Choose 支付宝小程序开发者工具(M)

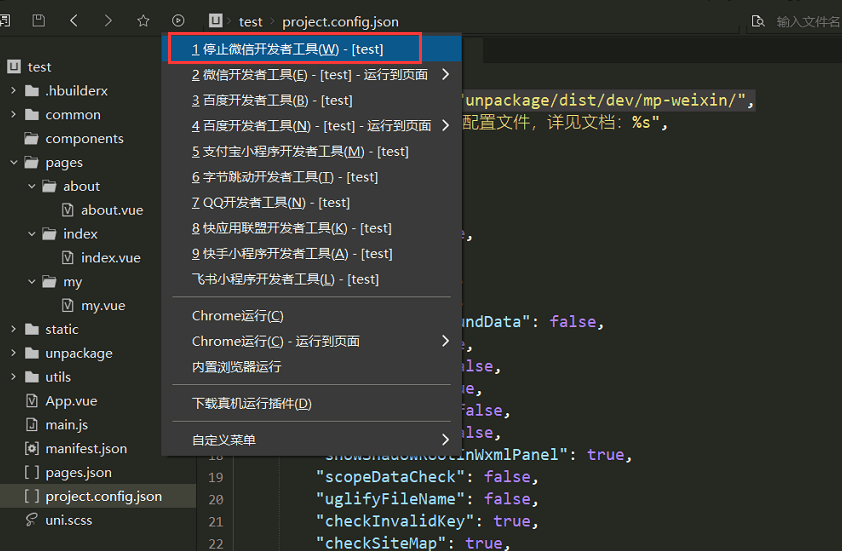click(311, 151)
